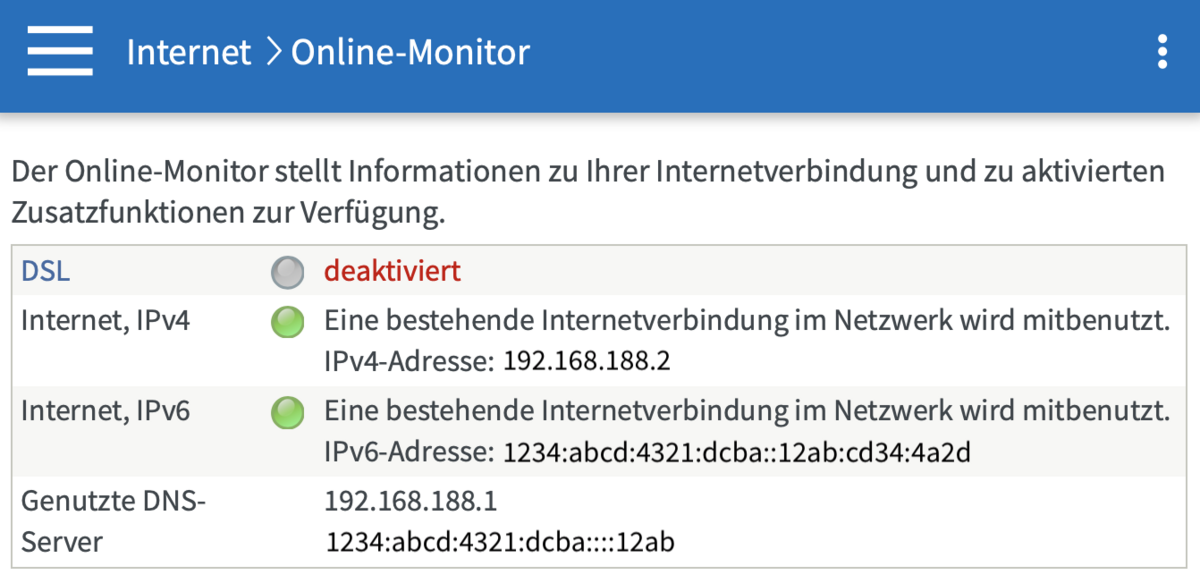Image resolution: width=1200 pixels, height=583 pixels.
Task: Click the IPv6 DNS server address
Action: coord(500,543)
